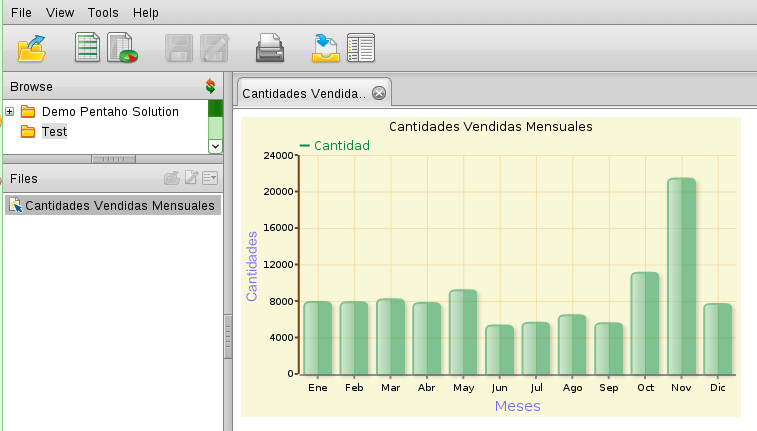
Task: Click the Jul bar in chart
Action: [x=536, y=348]
